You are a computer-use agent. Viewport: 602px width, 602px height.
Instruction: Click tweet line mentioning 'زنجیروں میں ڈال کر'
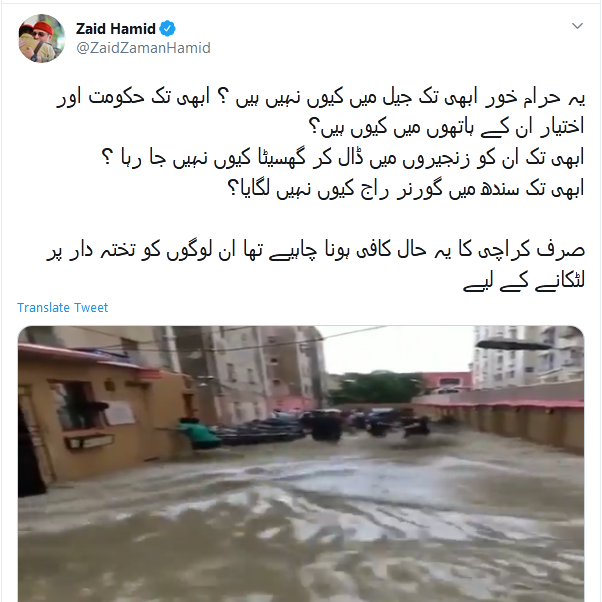(342, 158)
